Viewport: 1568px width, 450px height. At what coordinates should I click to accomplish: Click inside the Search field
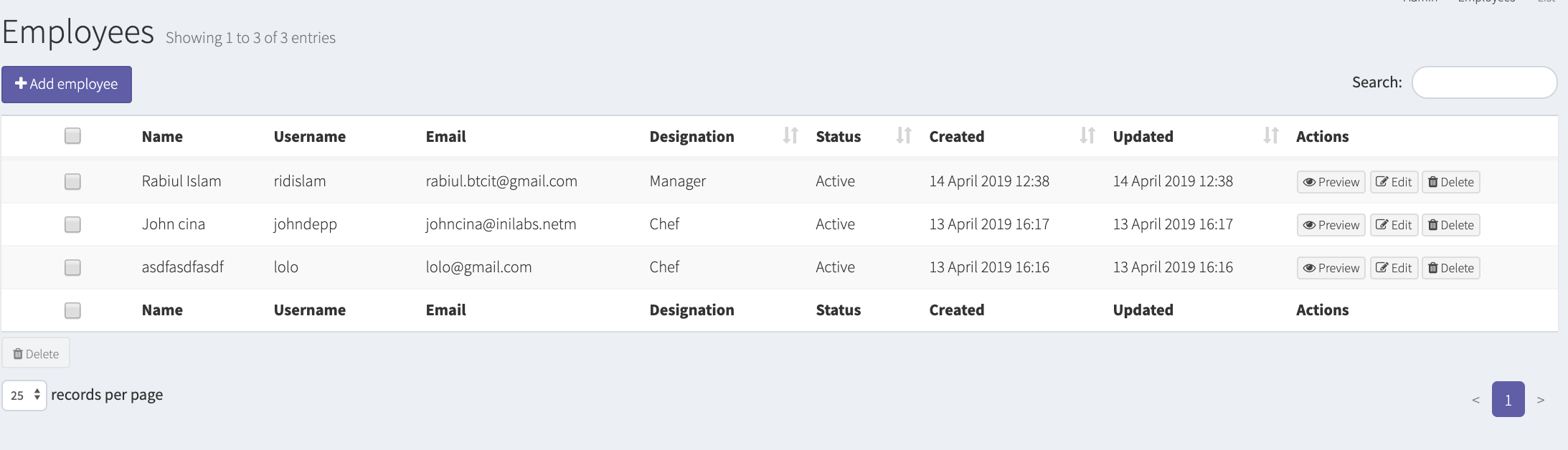pos(1483,82)
